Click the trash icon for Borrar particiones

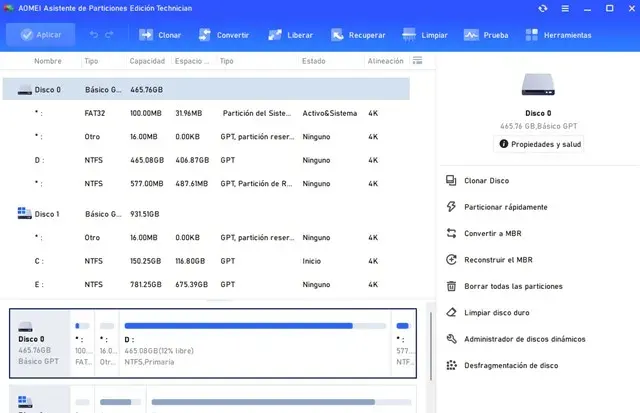451,286
